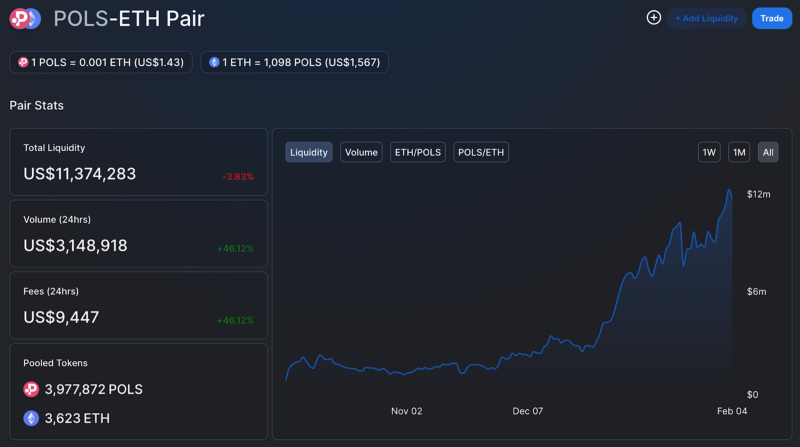Select the Fees value US$9,447
Viewport: 800px width, 447px height.
[x=61, y=317]
